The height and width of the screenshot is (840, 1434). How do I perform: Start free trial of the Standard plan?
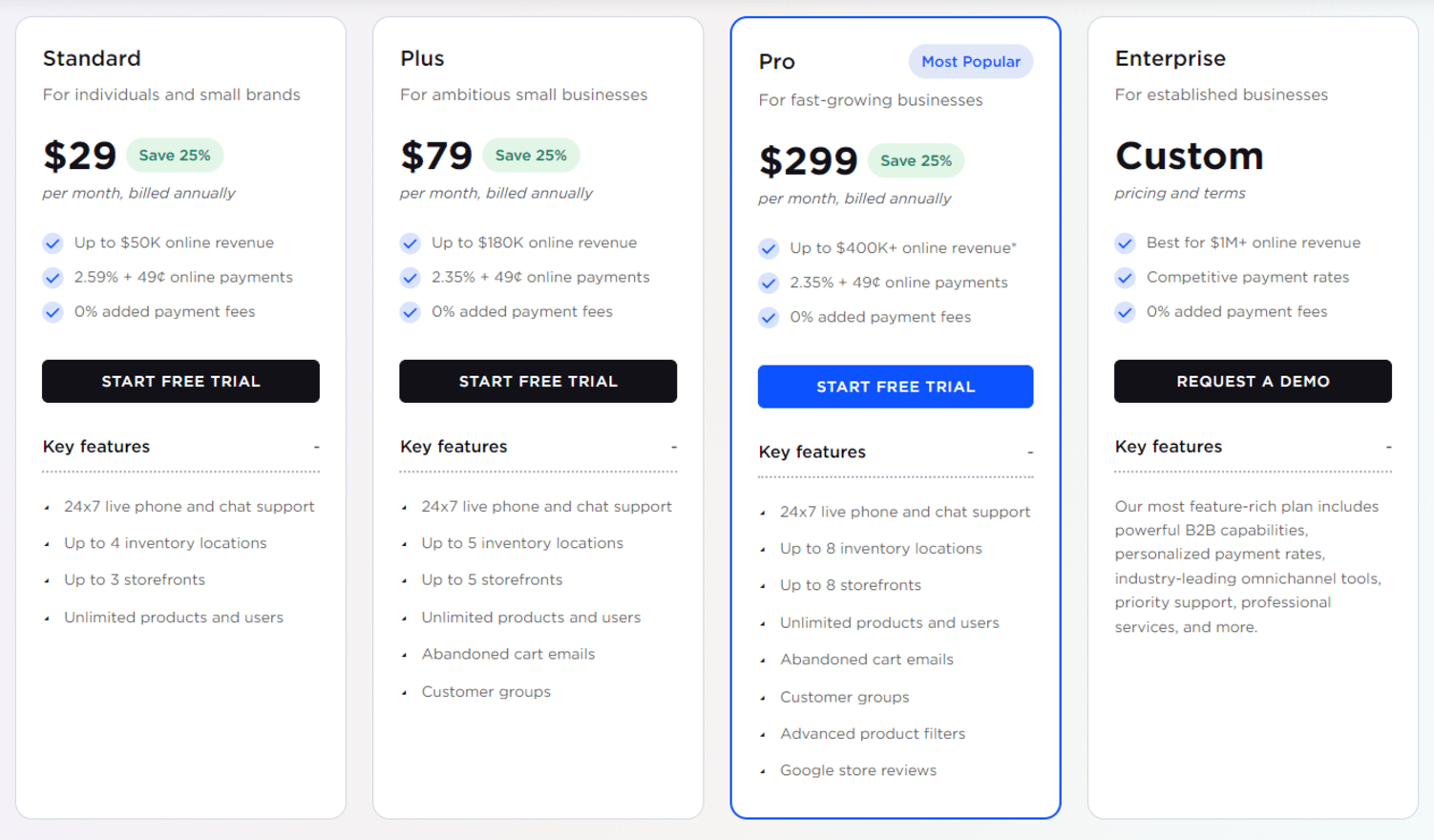[x=180, y=381]
